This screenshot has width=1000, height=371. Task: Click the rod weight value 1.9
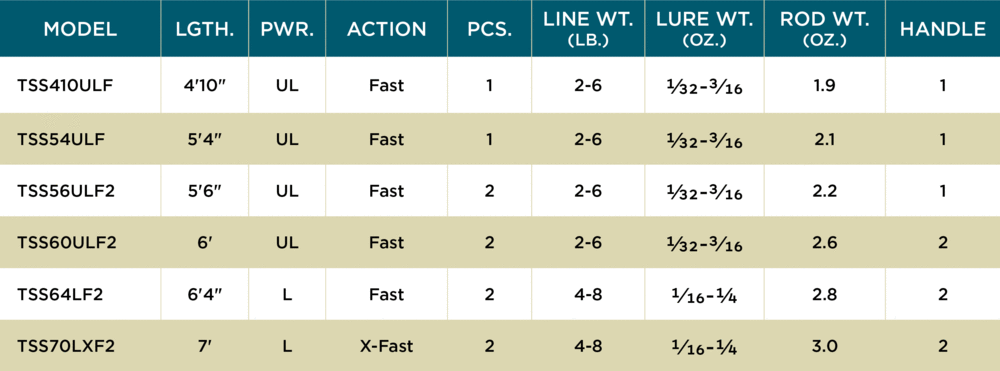point(825,85)
